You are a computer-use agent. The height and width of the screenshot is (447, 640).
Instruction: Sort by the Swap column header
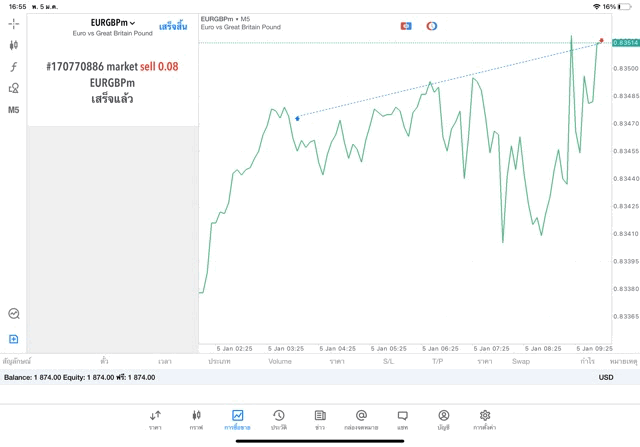[x=521, y=361]
